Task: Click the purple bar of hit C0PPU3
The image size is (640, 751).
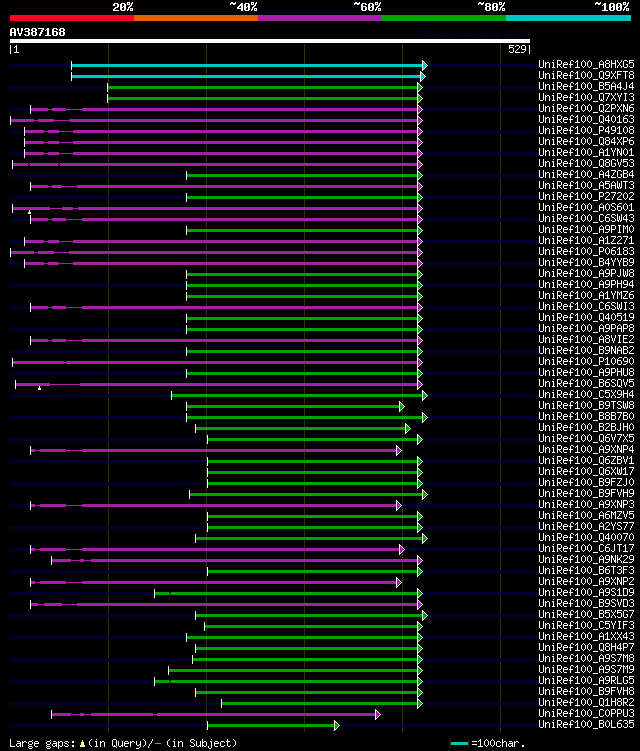Action: pos(213,715)
